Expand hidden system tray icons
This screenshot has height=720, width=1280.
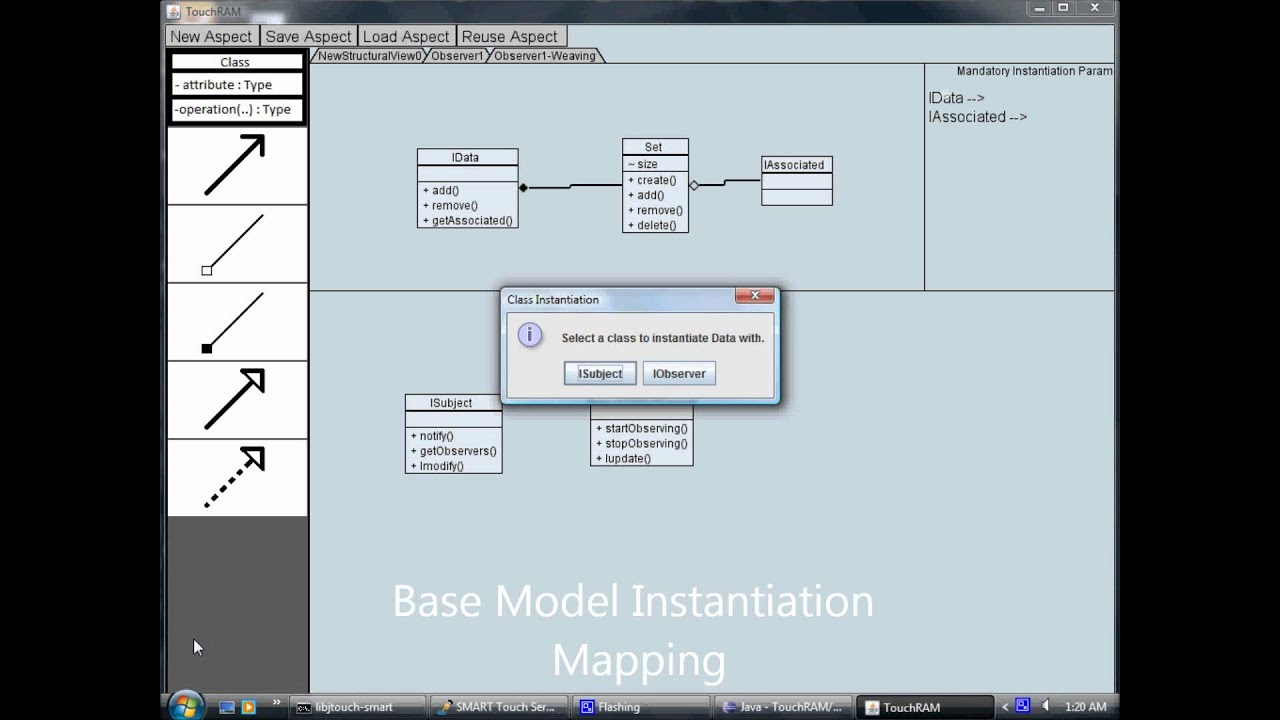click(x=1005, y=707)
